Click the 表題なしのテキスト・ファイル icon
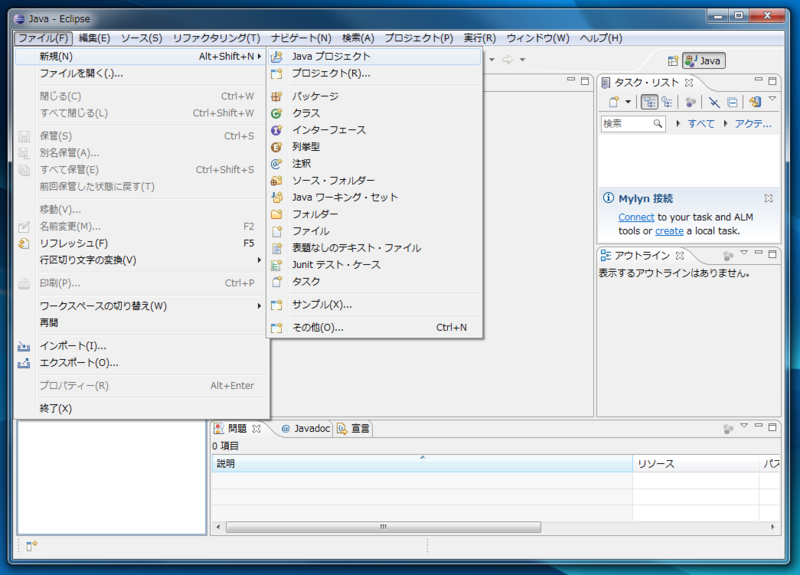 (x=277, y=248)
